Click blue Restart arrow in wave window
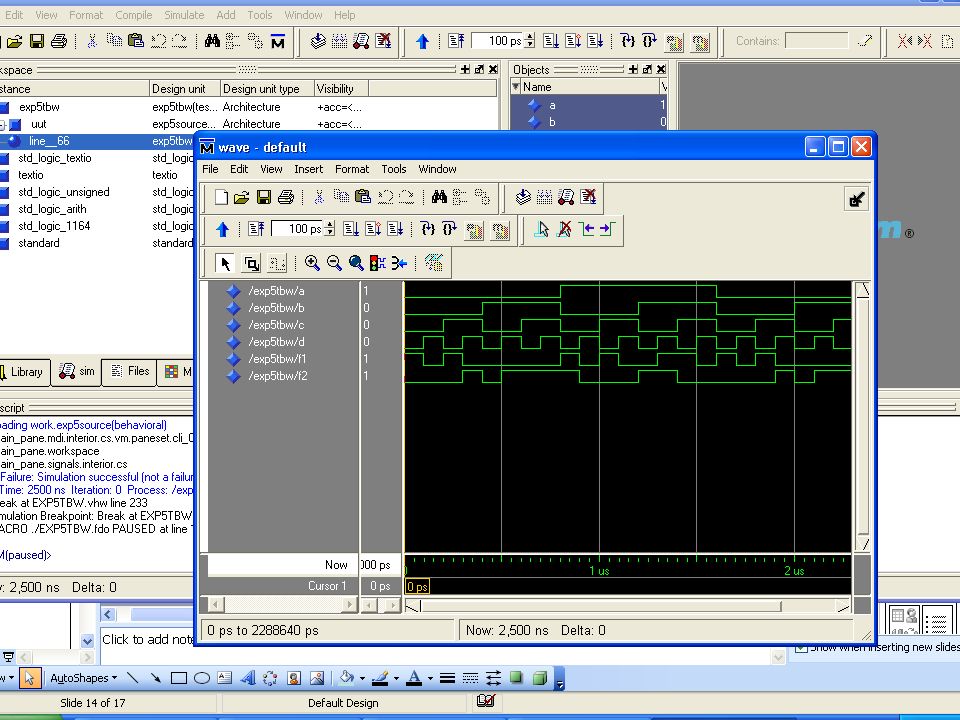The width and height of the screenshot is (960, 720). [x=222, y=230]
